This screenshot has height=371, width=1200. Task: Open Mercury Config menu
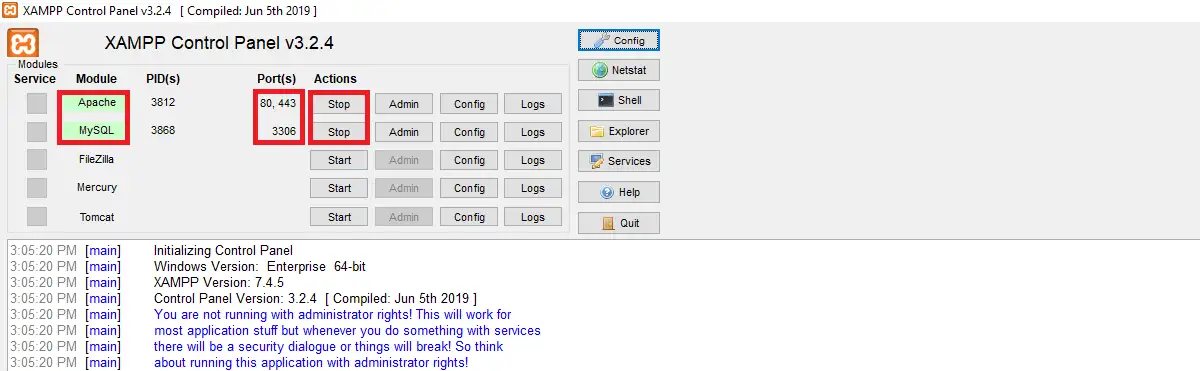469,188
